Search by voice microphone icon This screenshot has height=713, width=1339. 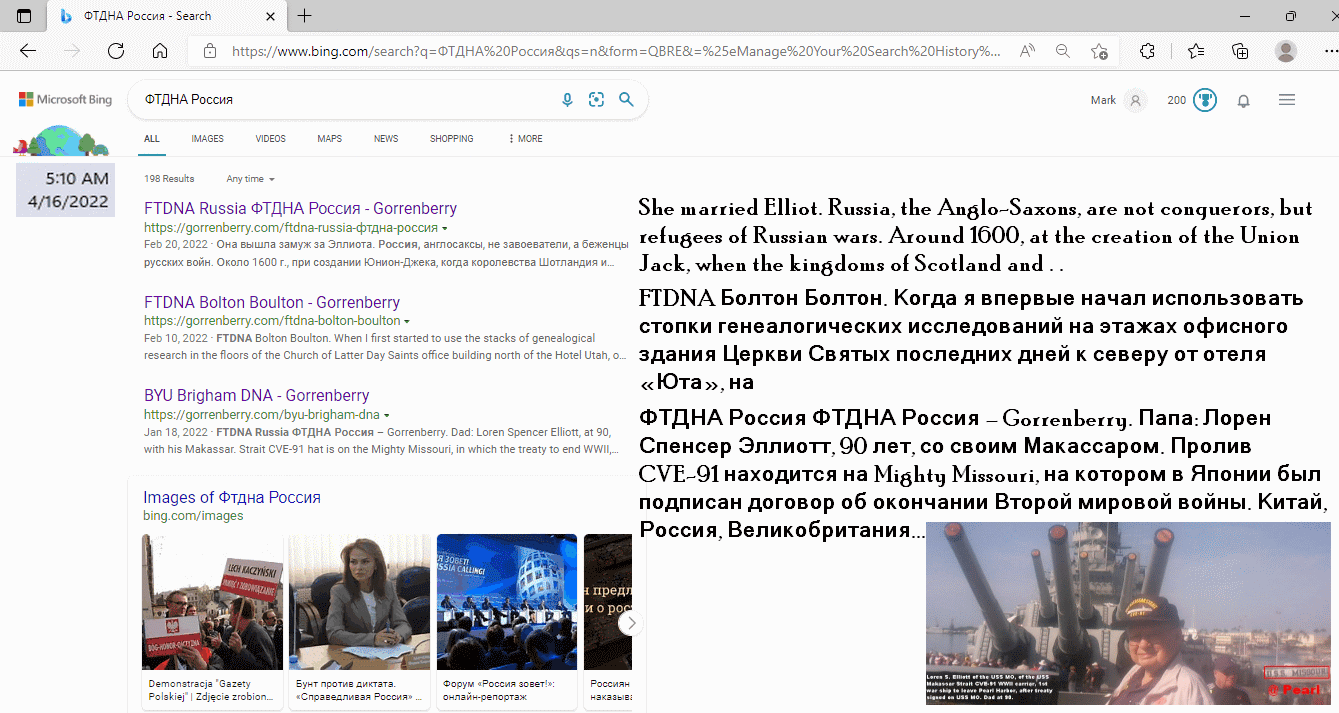(x=567, y=100)
